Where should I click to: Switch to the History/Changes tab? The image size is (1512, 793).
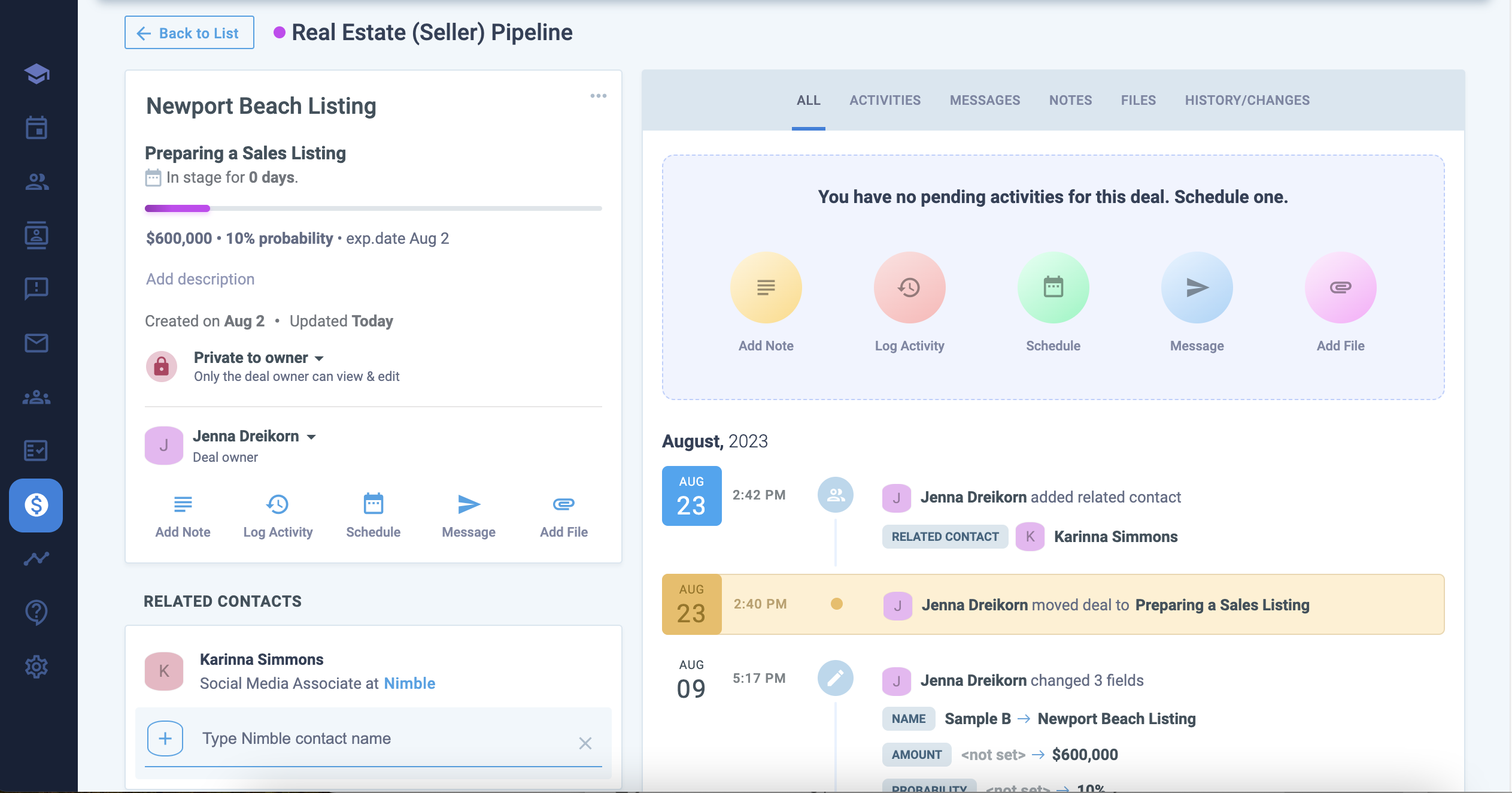point(1247,100)
